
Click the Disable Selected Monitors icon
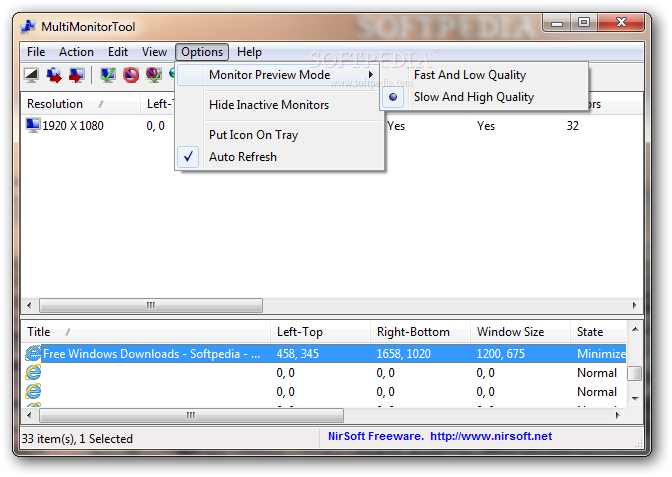coord(131,75)
